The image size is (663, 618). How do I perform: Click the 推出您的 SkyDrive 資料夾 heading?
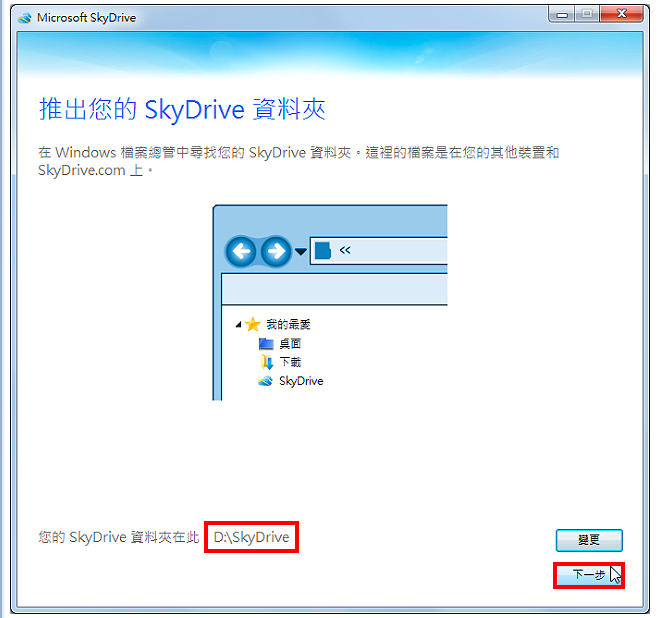click(182, 109)
